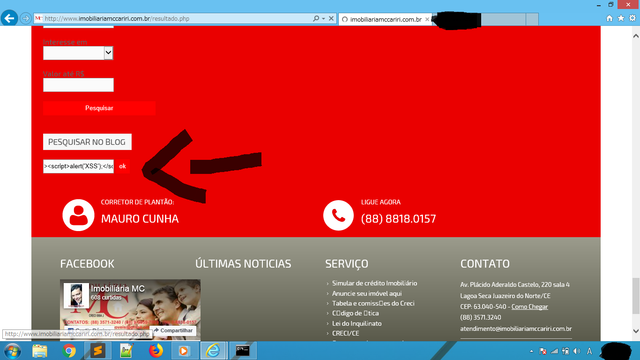640x360 pixels.
Task: Click the page scrollbar up arrow
Action: (636, 36)
